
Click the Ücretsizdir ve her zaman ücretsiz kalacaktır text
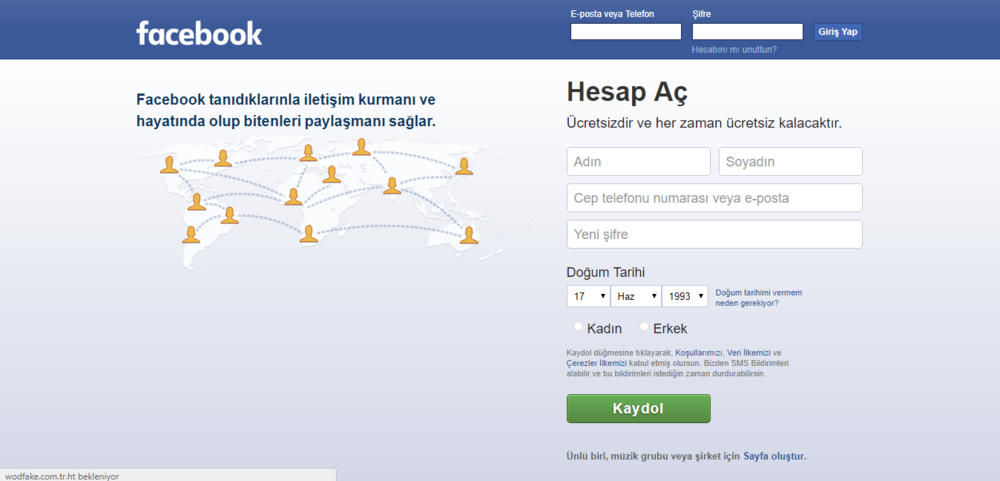point(704,124)
